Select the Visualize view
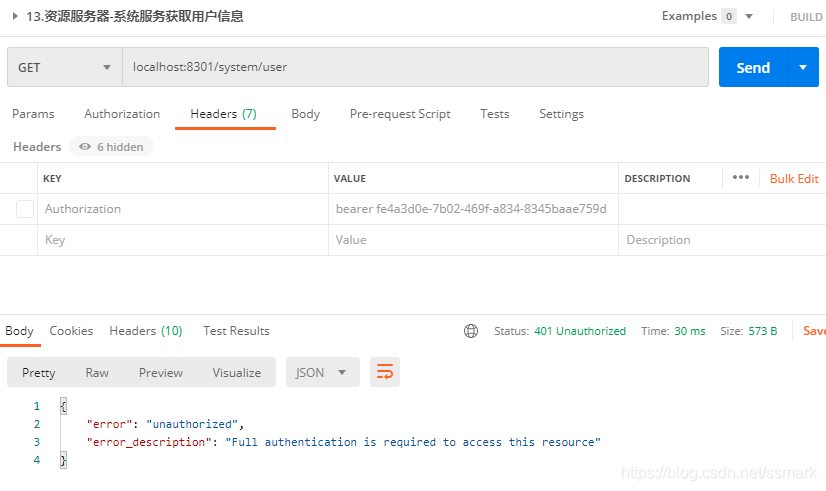This screenshot has width=826, height=491. (237, 373)
